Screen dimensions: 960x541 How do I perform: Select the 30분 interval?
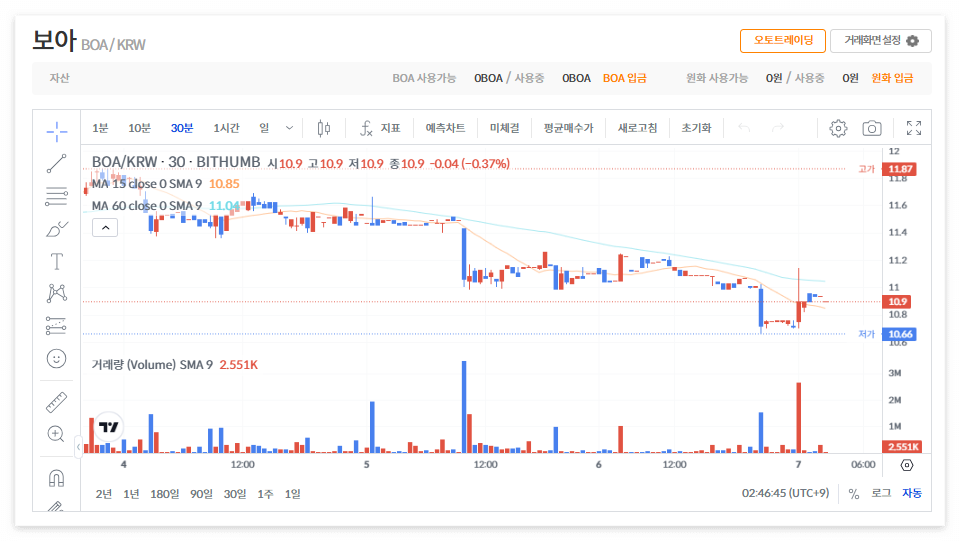(x=181, y=128)
